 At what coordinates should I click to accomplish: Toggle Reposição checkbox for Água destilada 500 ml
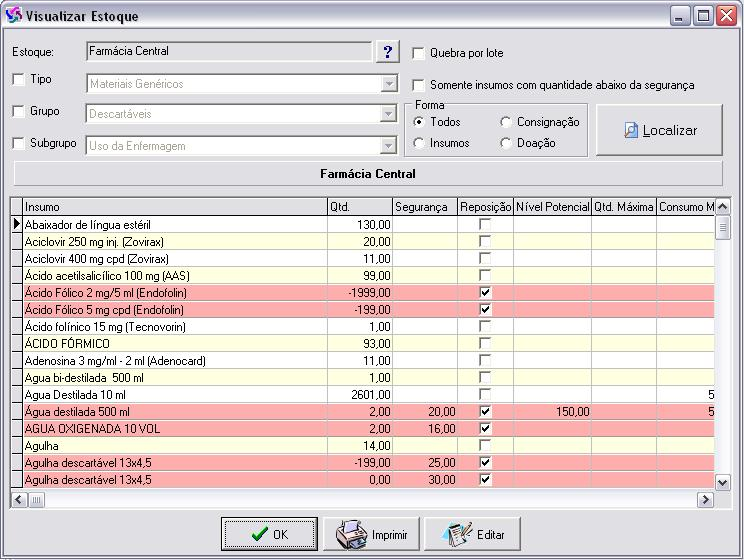(485, 411)
